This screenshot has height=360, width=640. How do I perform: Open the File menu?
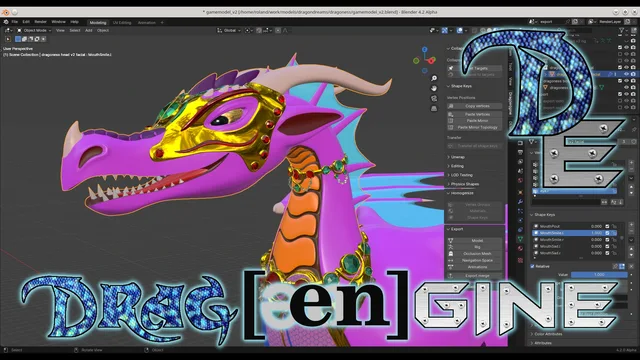pyautogui.click(x=15, y=22)
